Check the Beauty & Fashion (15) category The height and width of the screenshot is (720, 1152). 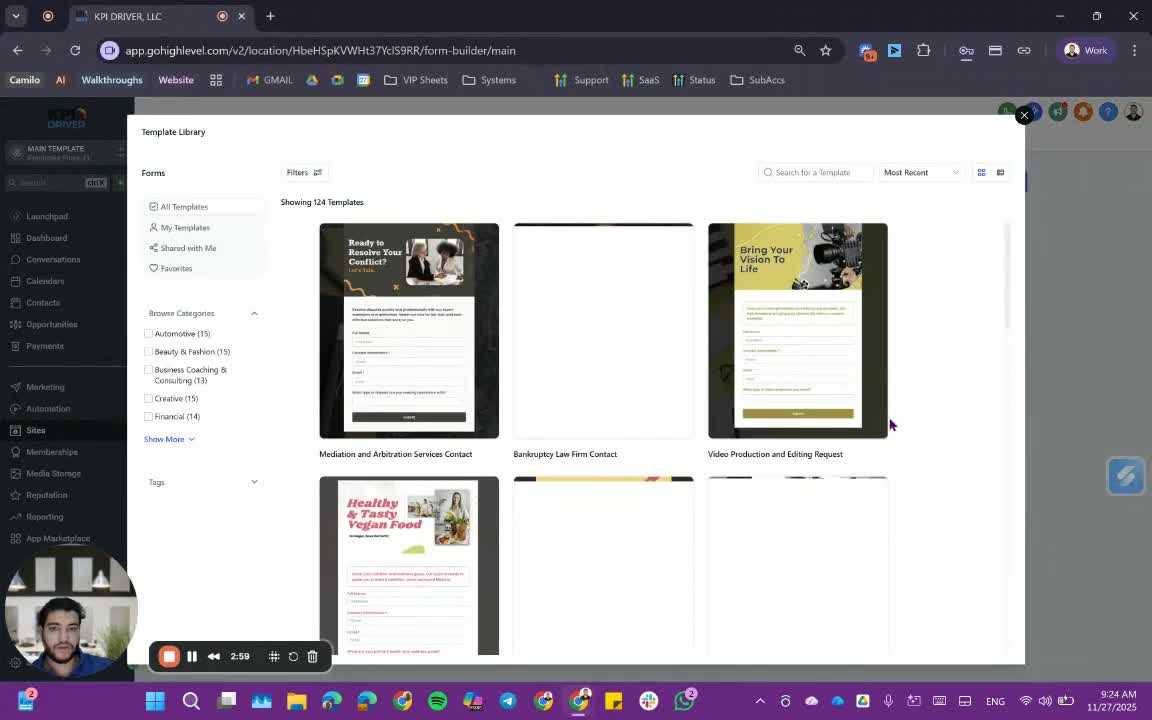148,352
